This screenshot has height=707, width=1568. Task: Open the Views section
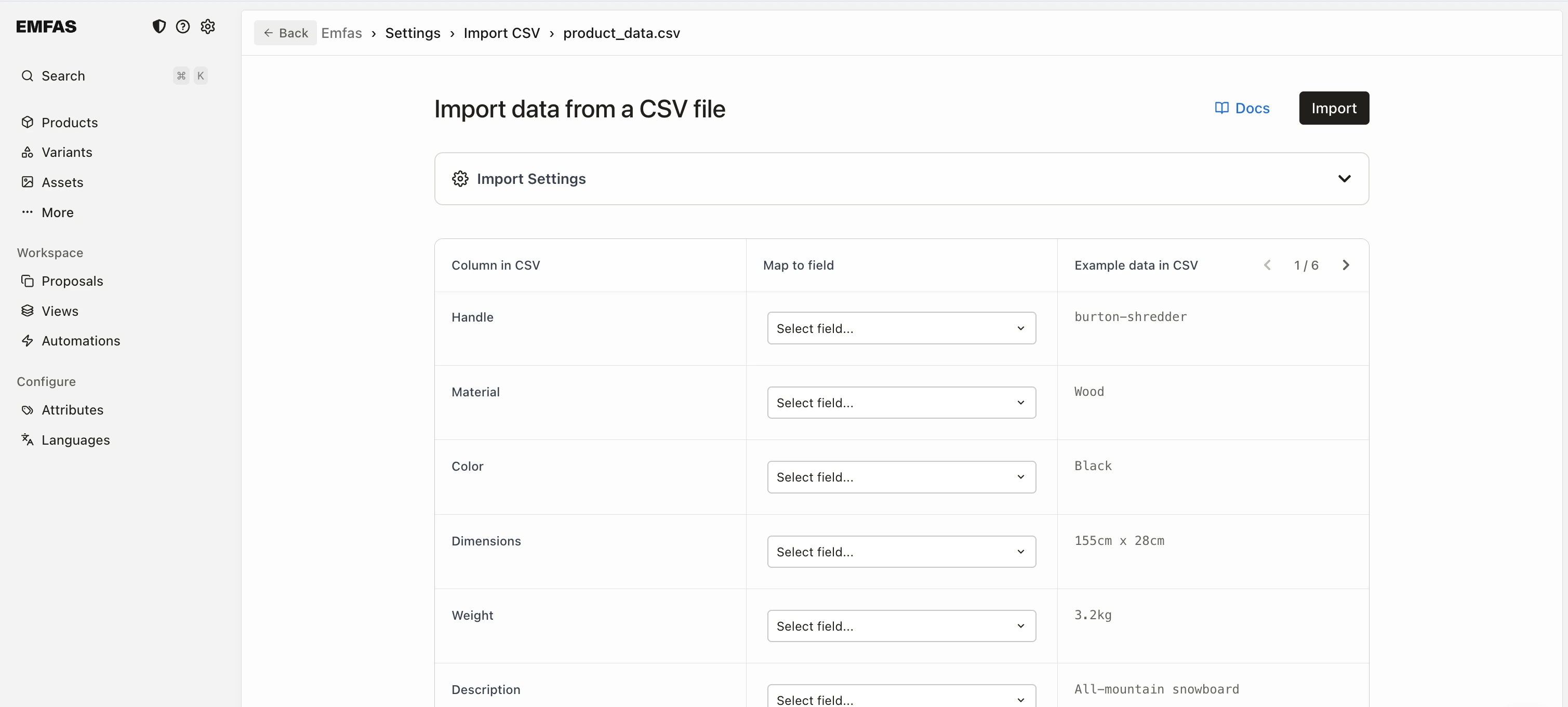[60, 311]
